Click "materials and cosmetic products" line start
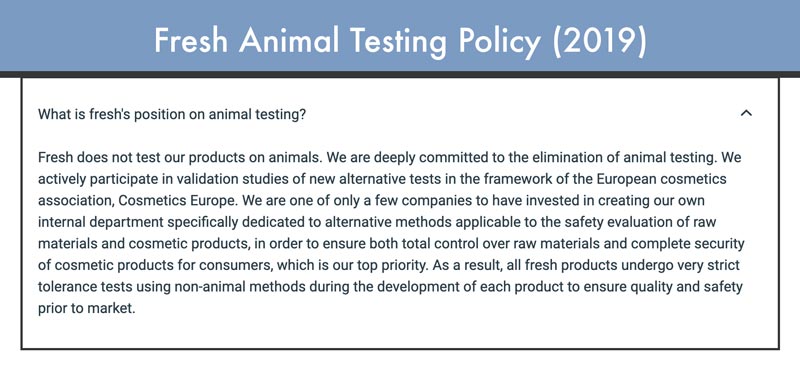The image size is (800, 368). (144, 244)
